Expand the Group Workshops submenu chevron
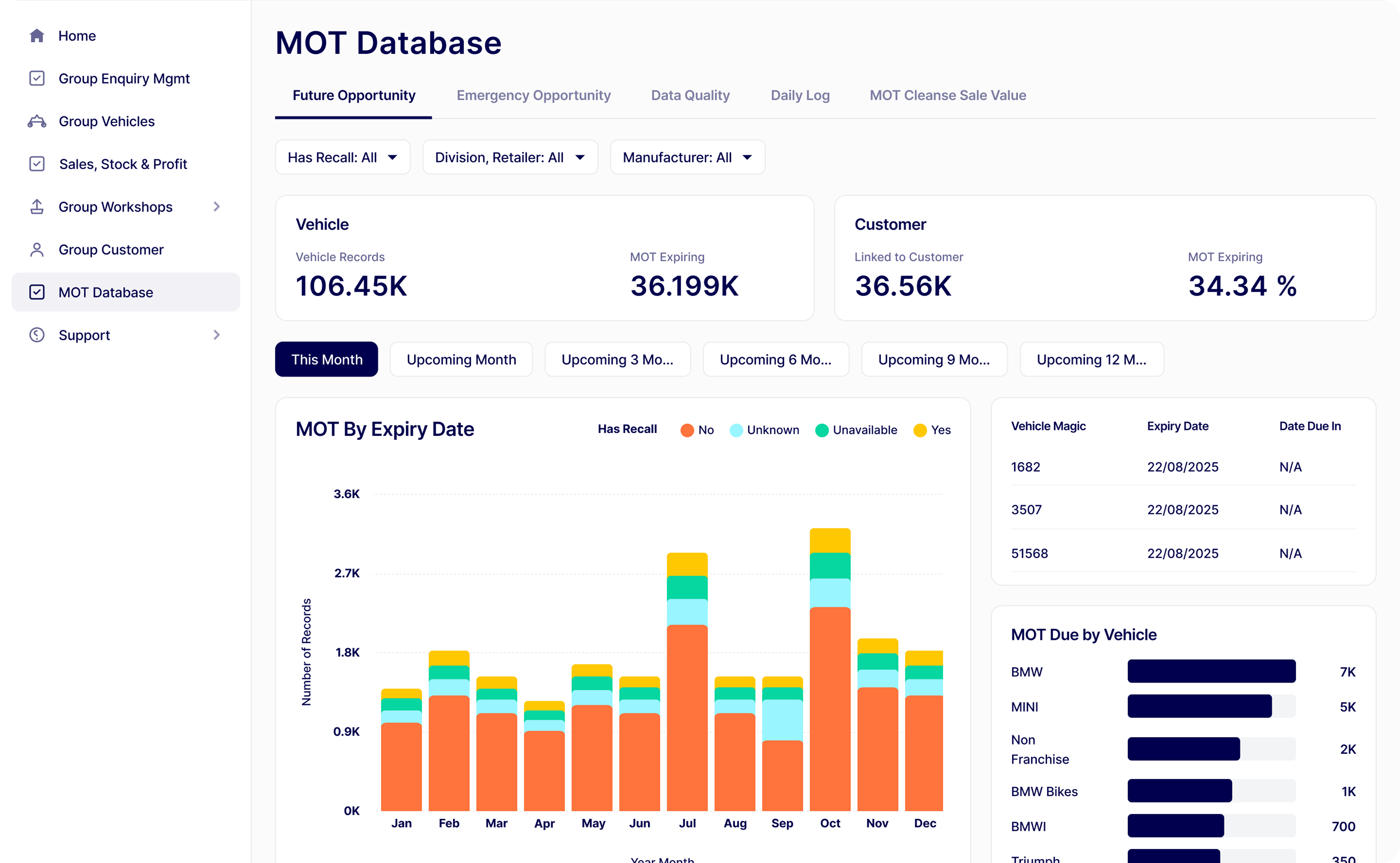1400x863 pixels. [216, 207]
